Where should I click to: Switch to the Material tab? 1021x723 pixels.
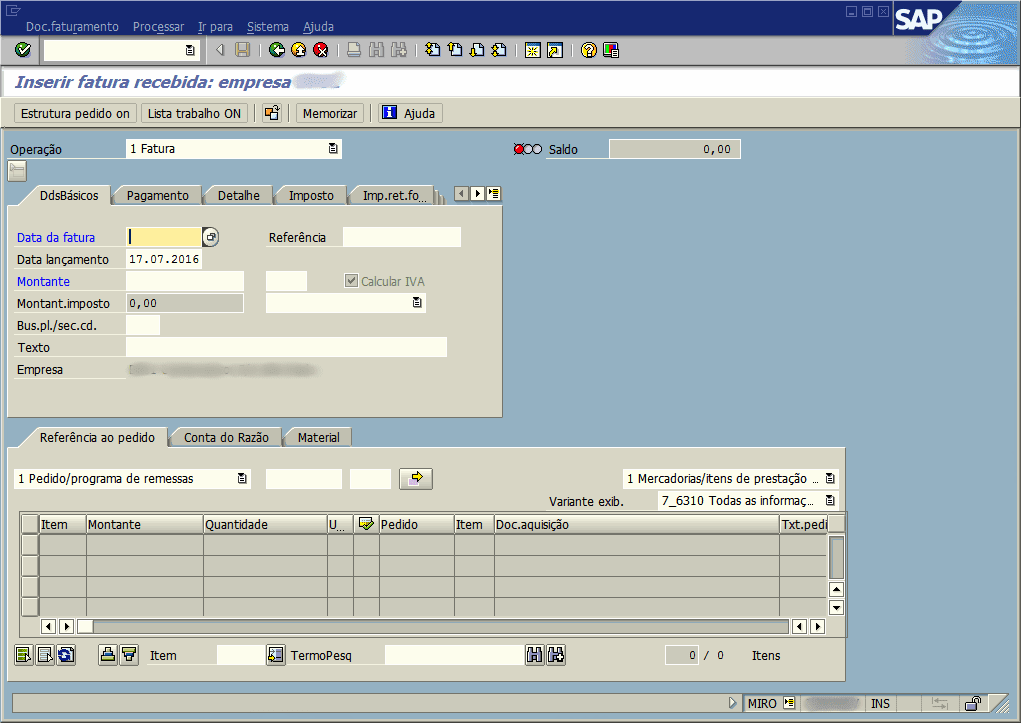coord(318,438)
